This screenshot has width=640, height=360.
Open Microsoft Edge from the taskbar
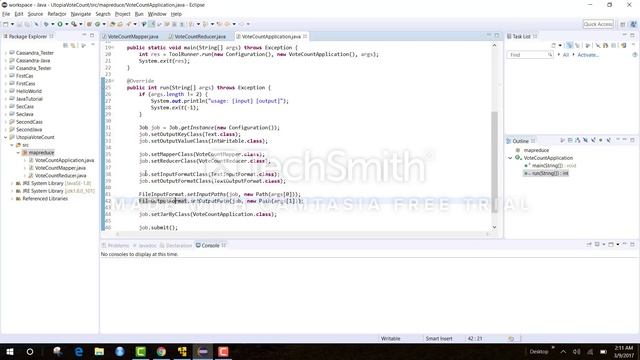(79, 351)
